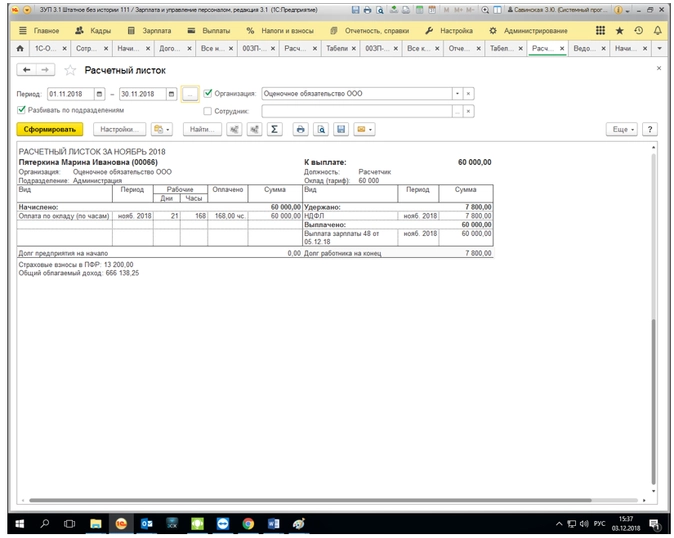Expand the open tabs list arrow

pos(659,49)
